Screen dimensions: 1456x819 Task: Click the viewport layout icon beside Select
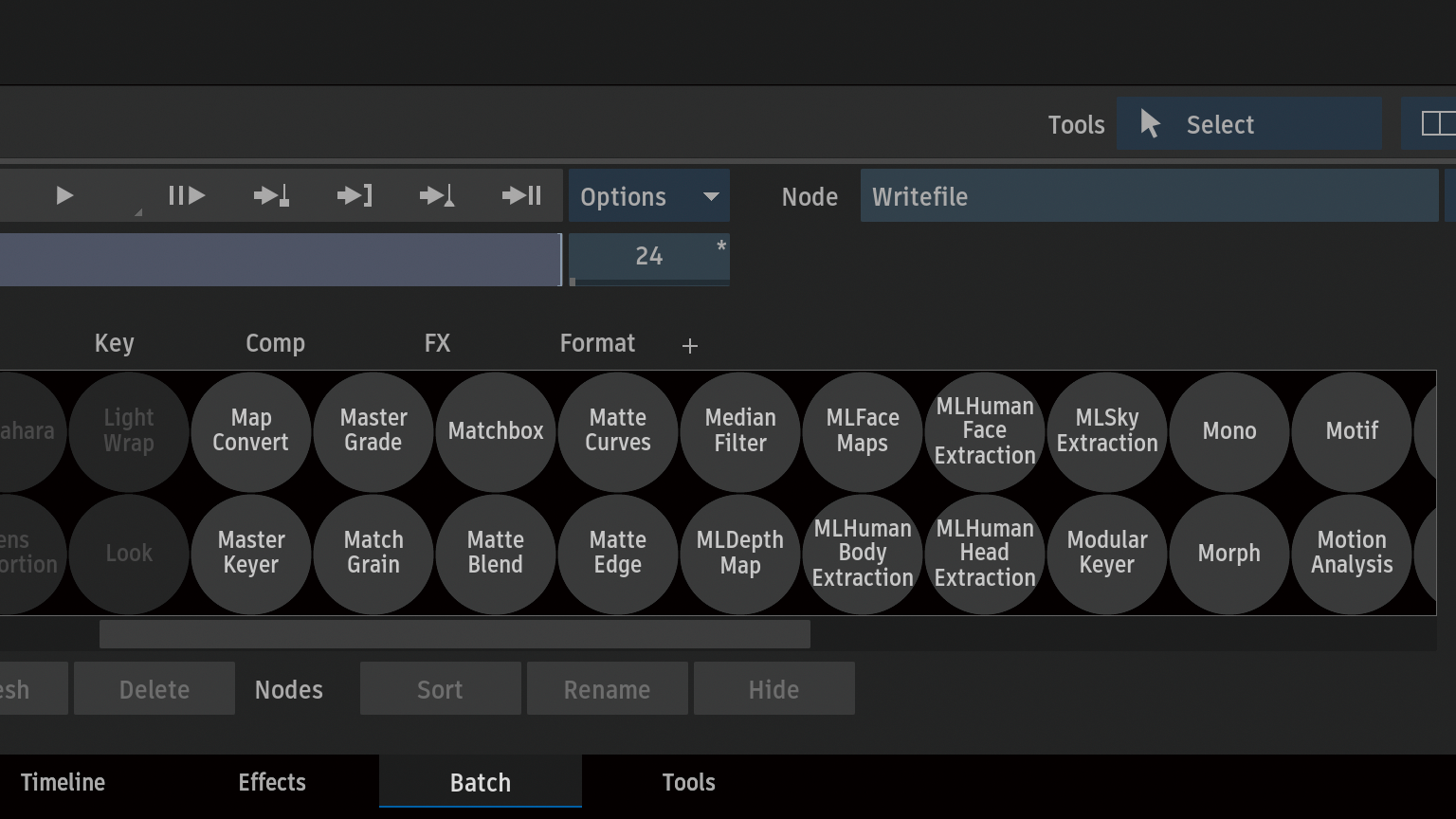pos(1435,123)
